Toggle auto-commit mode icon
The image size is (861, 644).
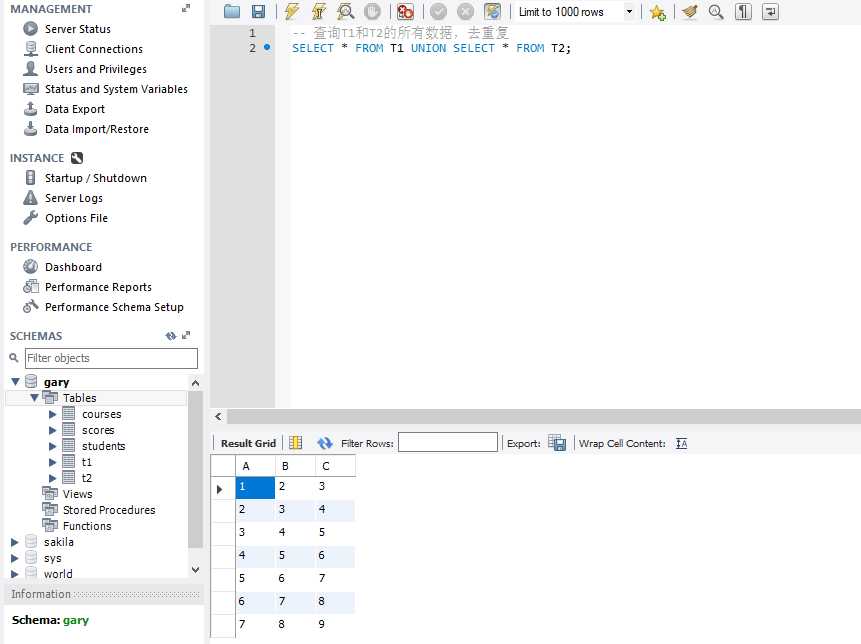(493, 12)
